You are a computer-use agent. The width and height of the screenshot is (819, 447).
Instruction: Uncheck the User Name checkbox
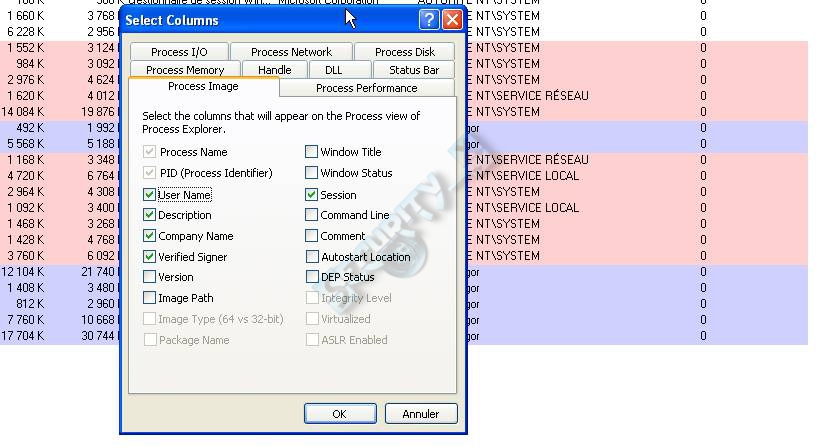(x=149, y=195)
